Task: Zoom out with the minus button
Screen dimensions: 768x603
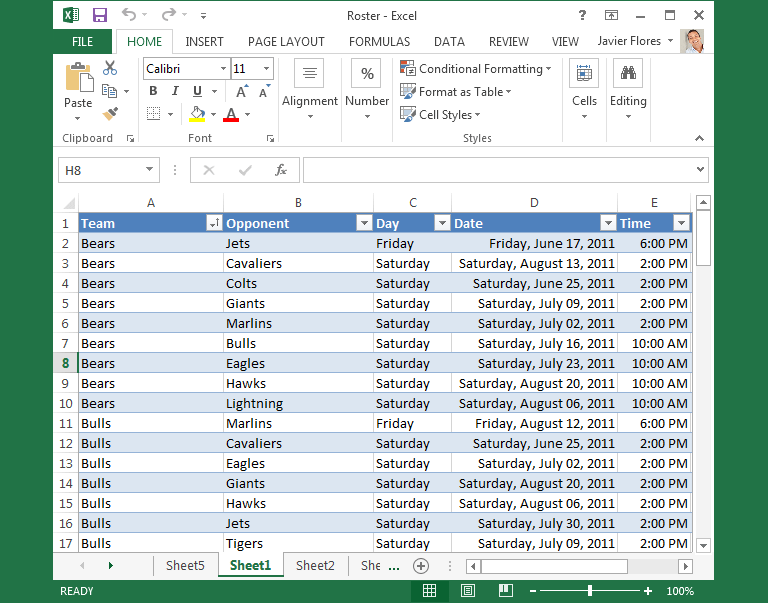Action: 533,591
